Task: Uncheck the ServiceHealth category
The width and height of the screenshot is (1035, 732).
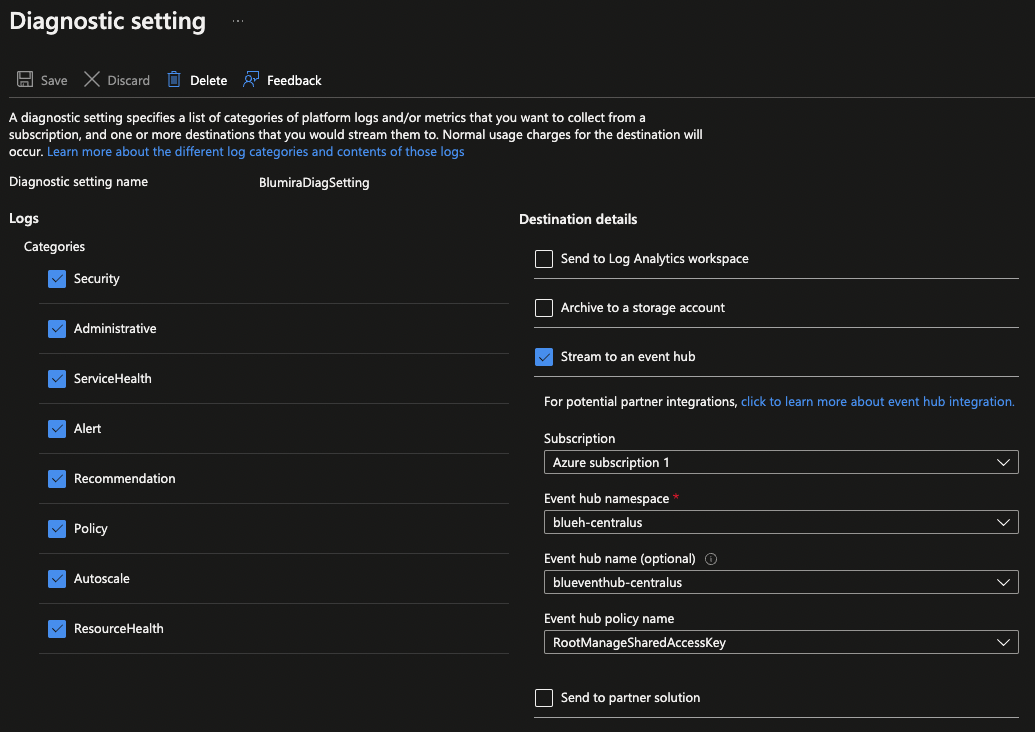Action: click(x=57, y=378)
